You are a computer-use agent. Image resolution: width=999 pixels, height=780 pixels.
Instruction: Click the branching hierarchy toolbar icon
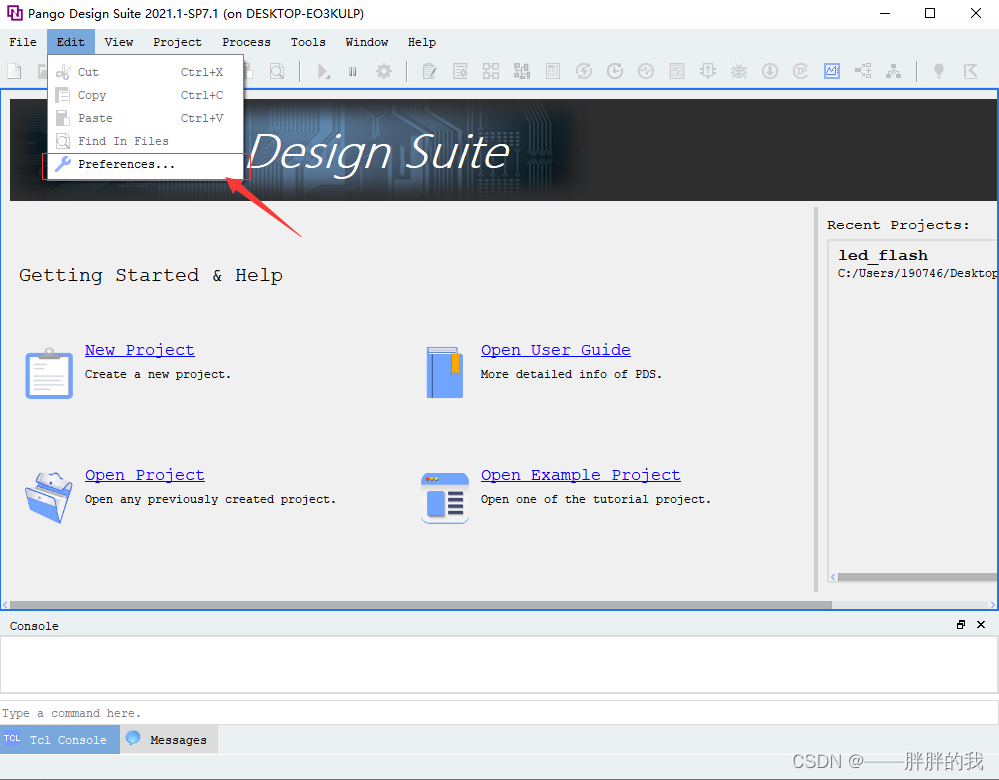pyautogui.click(x=863, y=71)
